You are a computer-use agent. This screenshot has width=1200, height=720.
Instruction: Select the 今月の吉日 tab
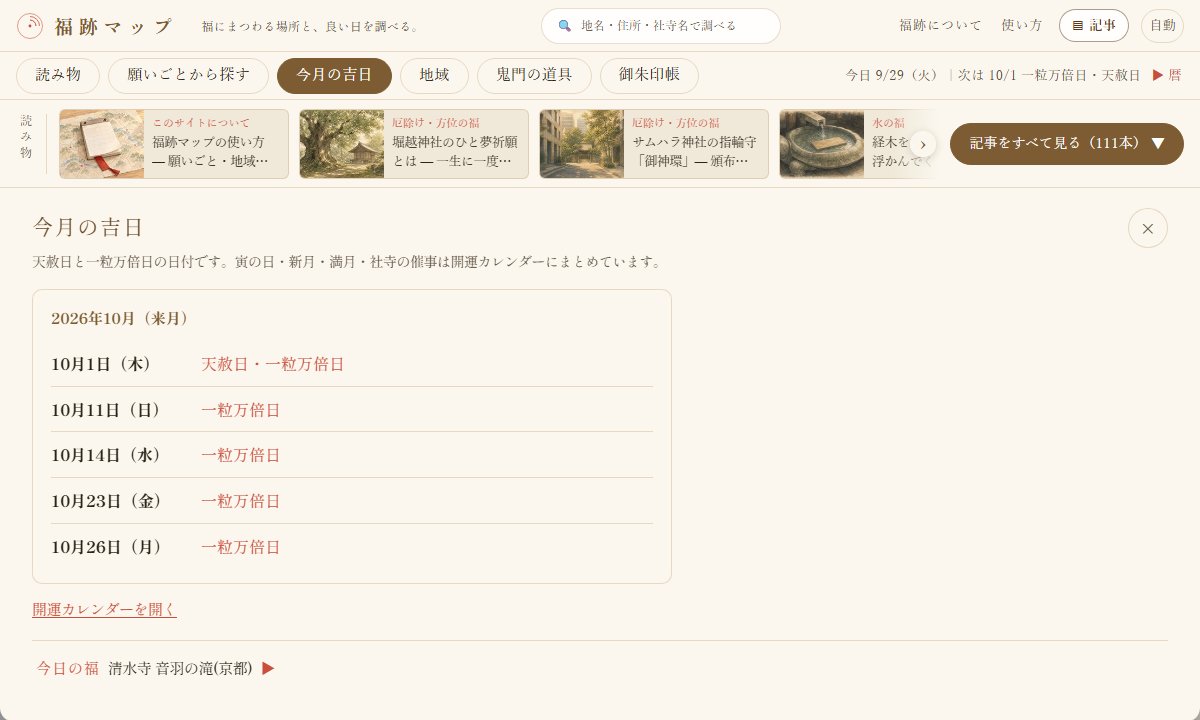click(x=334, y=75)
